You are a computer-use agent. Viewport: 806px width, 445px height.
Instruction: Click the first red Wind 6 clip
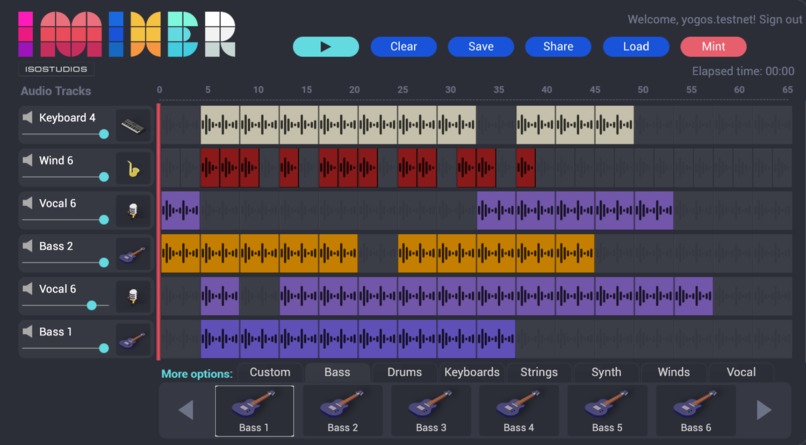pos(210,168)
